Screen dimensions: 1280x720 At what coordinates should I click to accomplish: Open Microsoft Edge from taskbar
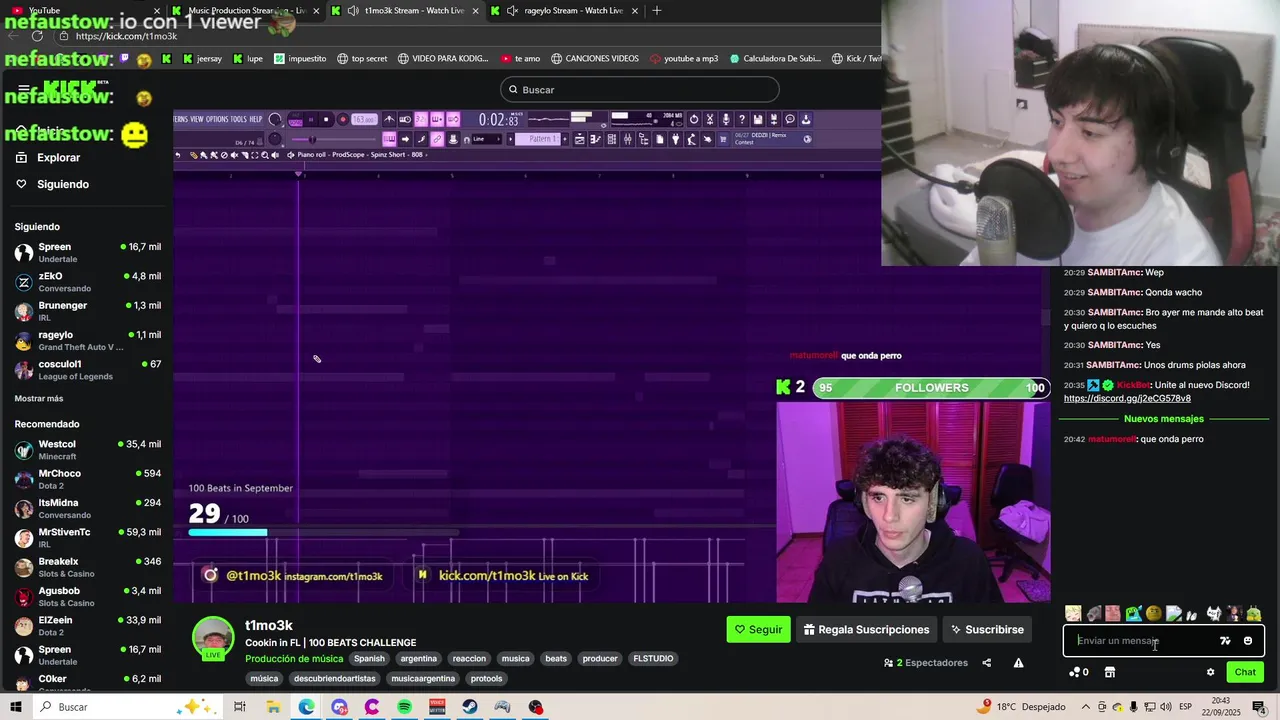pos(306,707)
